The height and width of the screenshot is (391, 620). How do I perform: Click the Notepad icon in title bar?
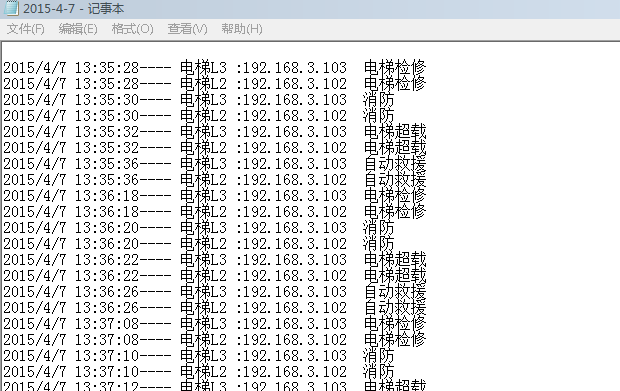pyautogui.click(x=11, y=8)
